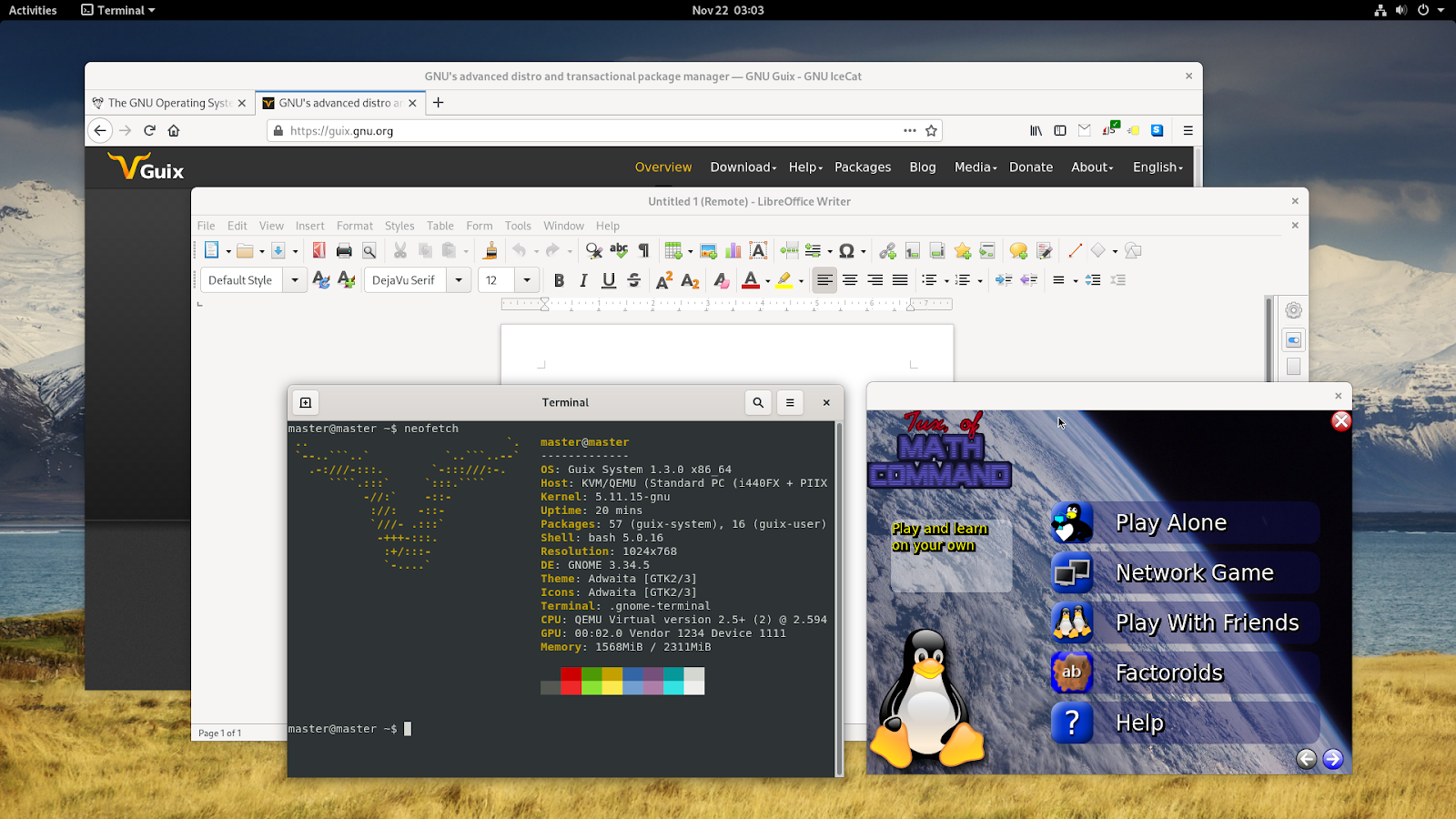Toggle Bold formatting in Writer

pos(559,280)
